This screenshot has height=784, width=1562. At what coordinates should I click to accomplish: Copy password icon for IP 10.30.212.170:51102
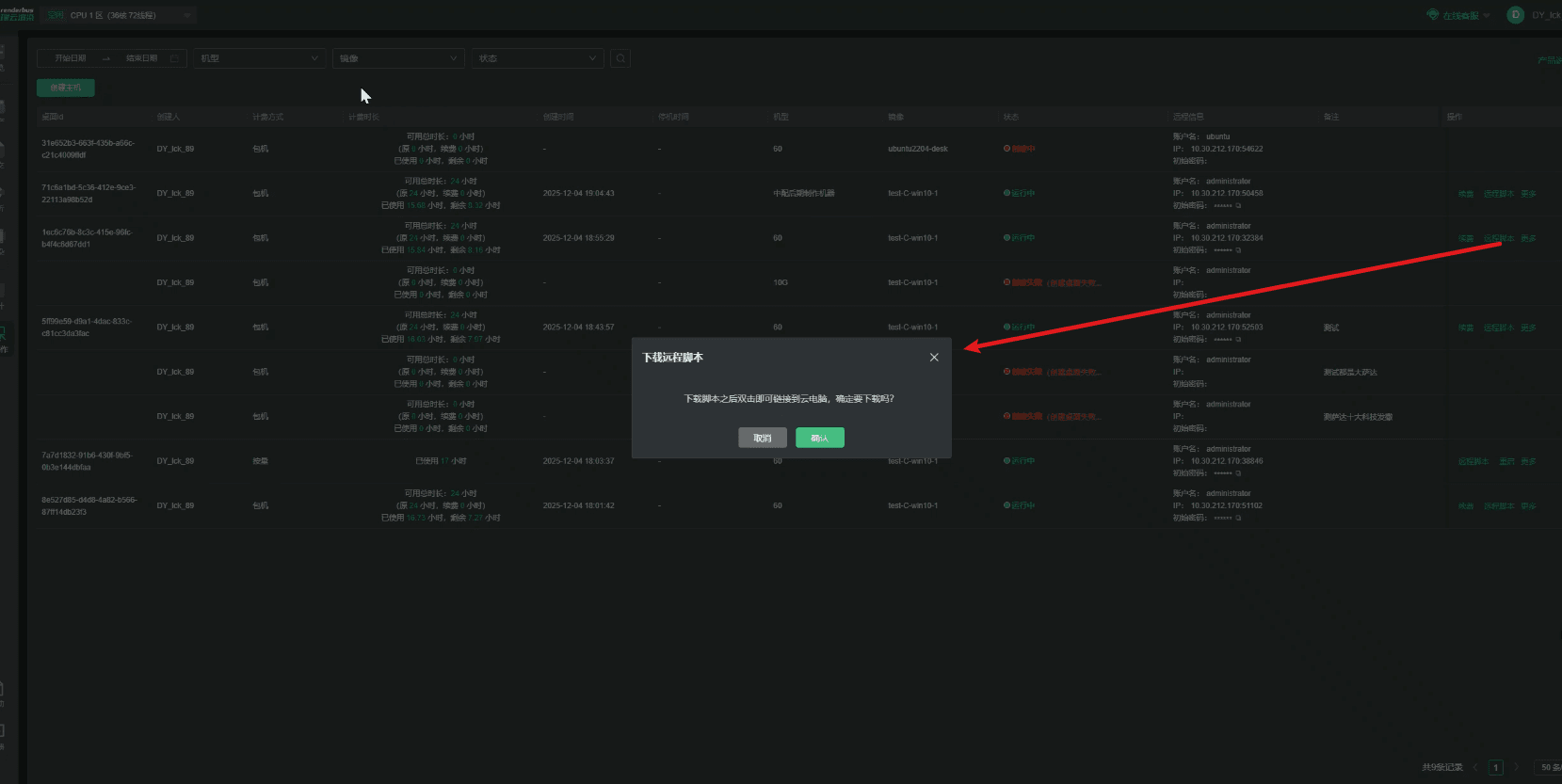click(1238, 519)
